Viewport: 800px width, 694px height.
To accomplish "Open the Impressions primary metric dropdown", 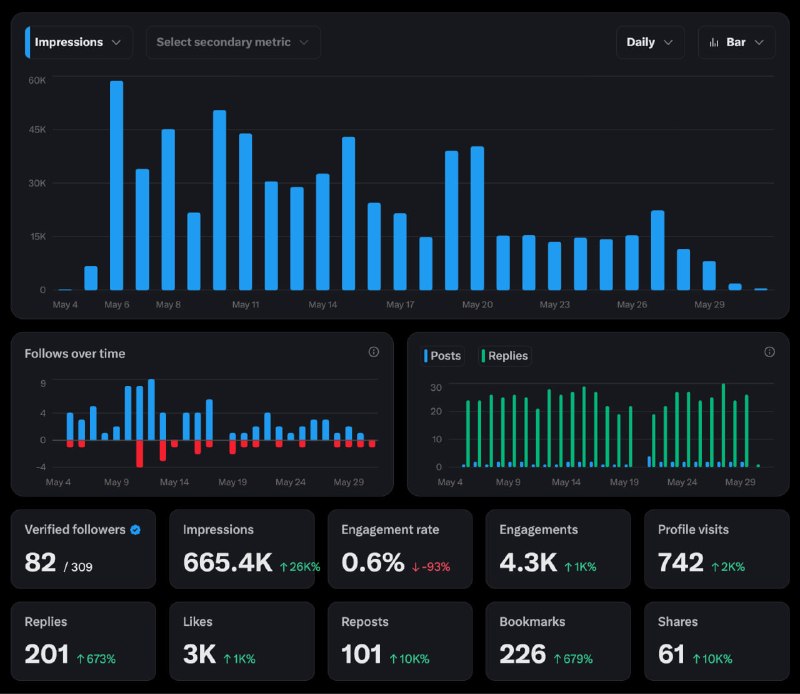I will pyautogui.click(x=79, y=42).
